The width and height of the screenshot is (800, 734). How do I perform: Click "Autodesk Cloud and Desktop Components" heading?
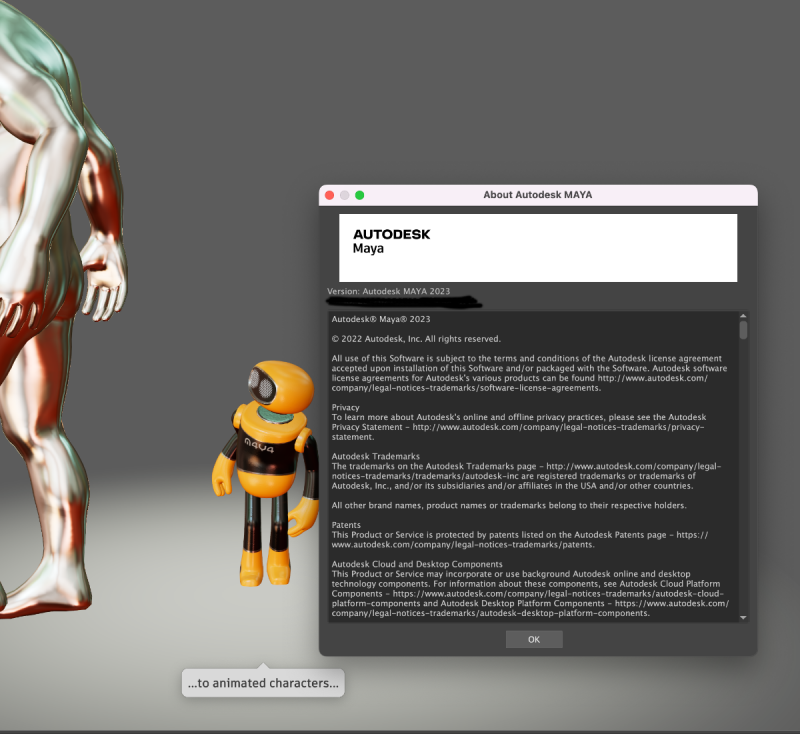click(x=417, y=564)
